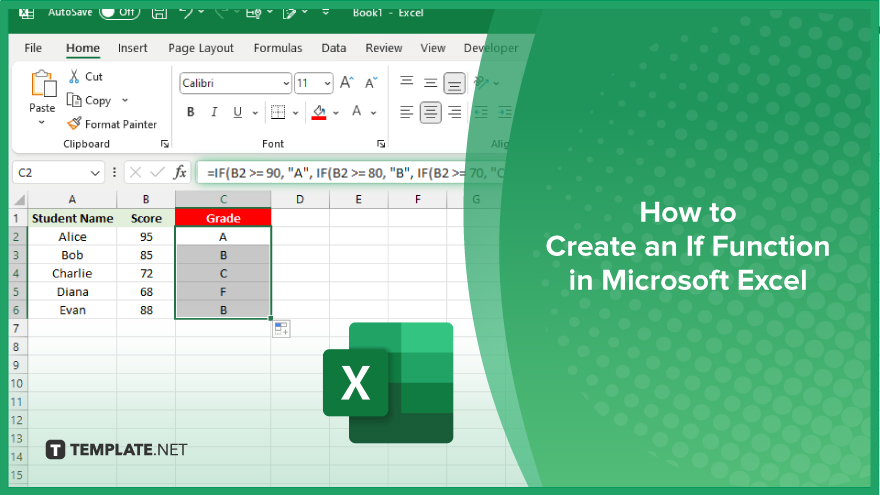Toggle Underline formatting
This screenshot has width=880, height=495.
237,112
